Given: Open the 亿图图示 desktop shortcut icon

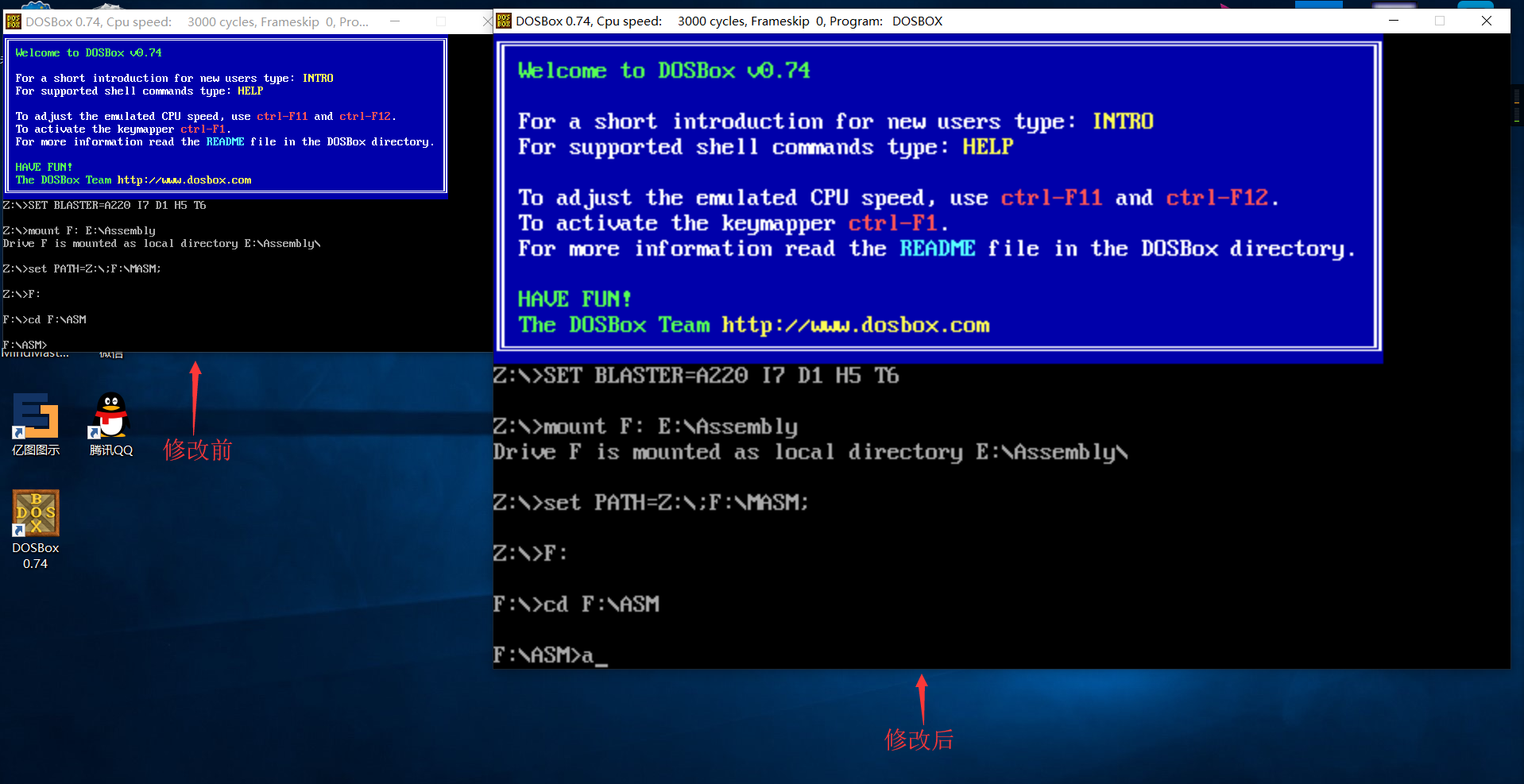Looking at the screenshot, I should [36, 424].
